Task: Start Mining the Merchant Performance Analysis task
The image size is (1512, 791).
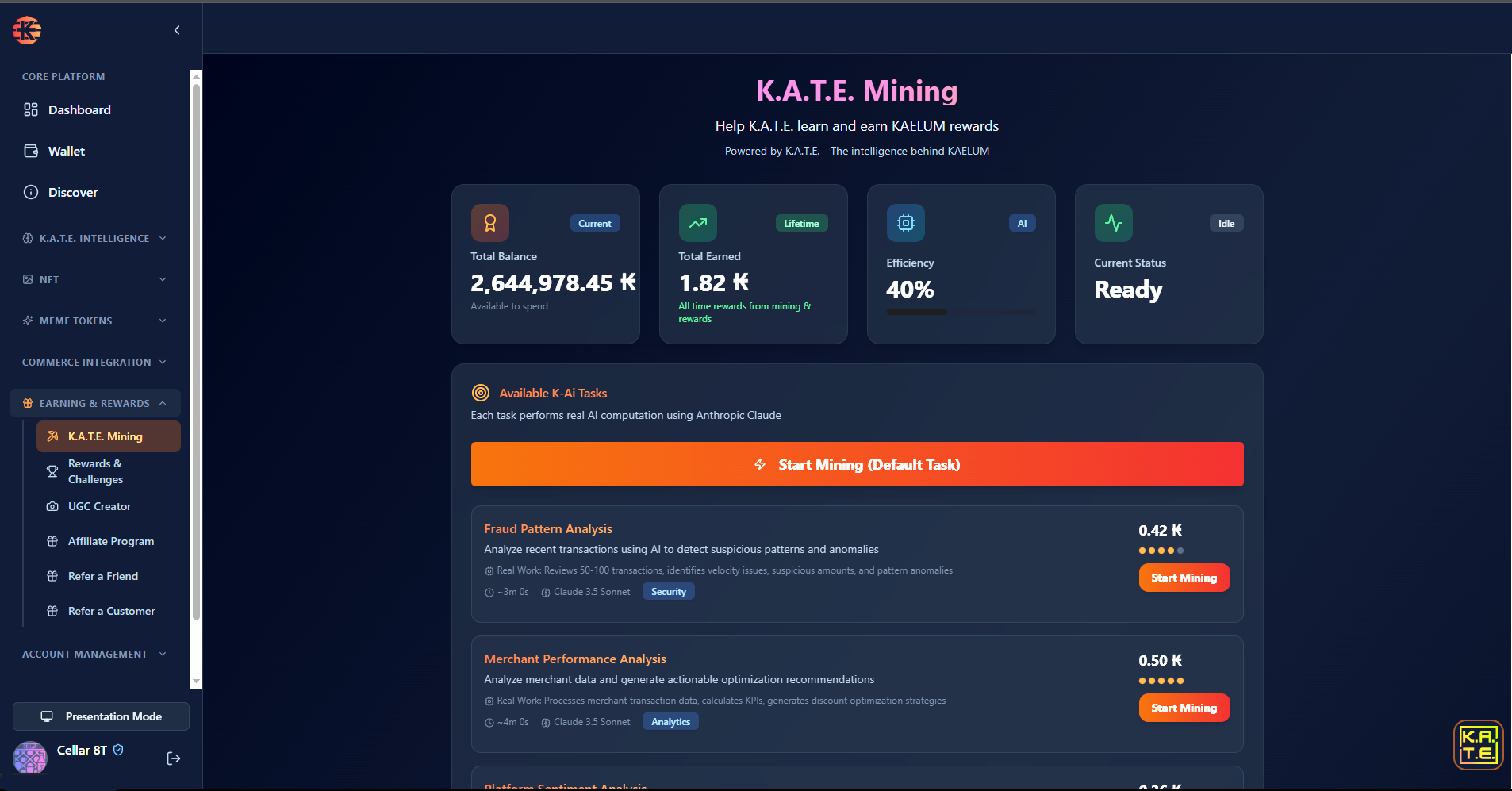Action: tap(1184, 708)
